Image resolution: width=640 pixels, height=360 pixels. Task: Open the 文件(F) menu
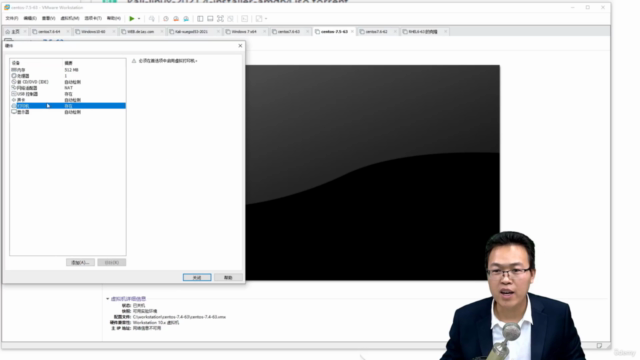coord(12,18)
